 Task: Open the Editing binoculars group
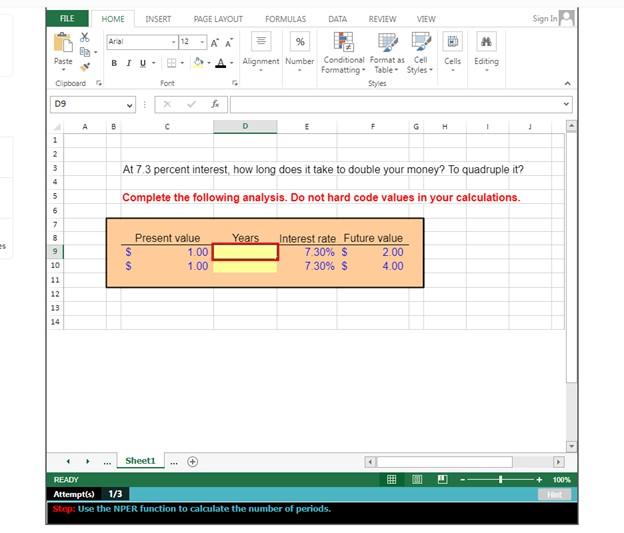486,52
